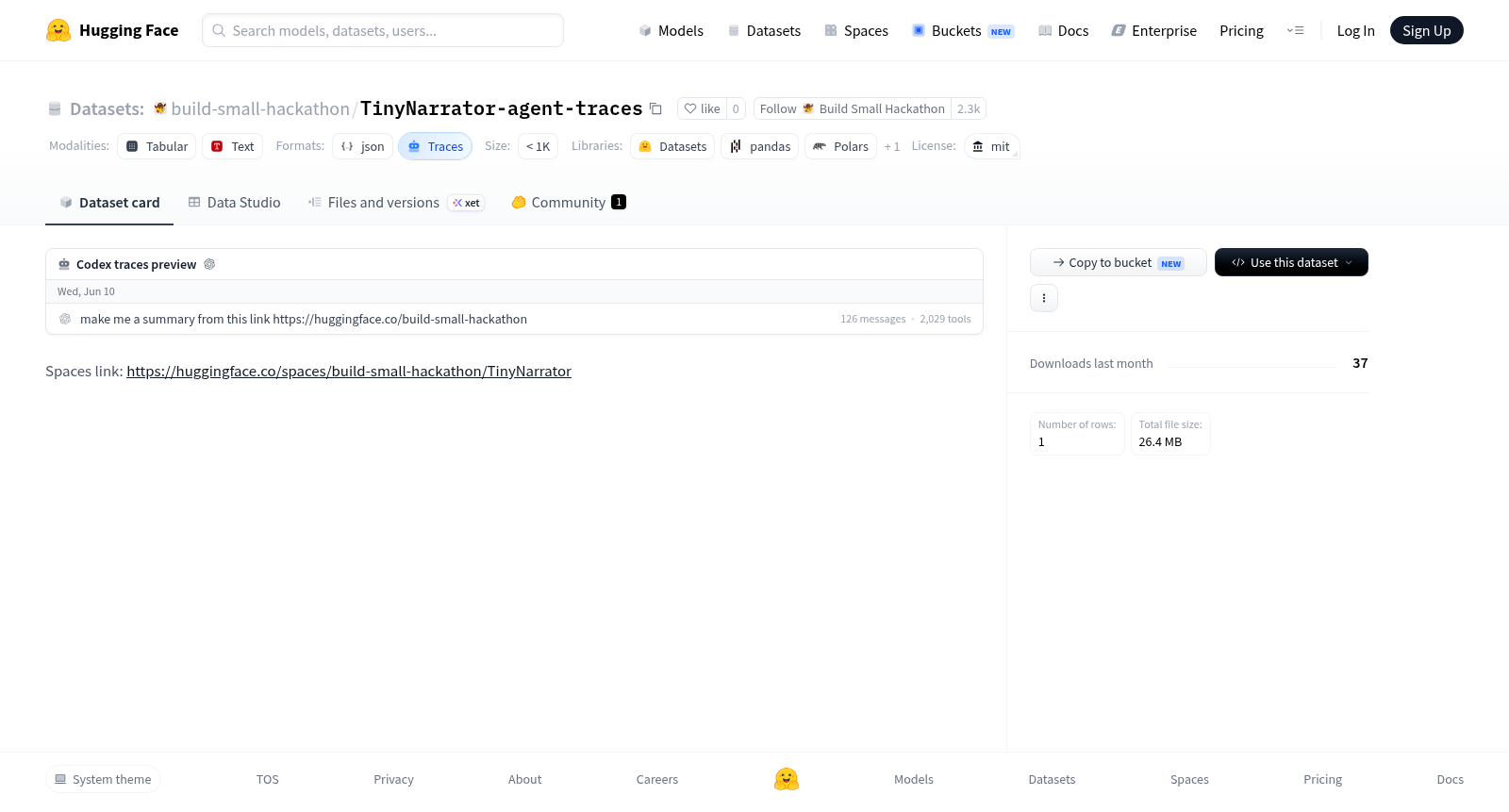This screenshot has height=812, width=1509.
Task: Select the Text modality tag
Action: point(232,146)
